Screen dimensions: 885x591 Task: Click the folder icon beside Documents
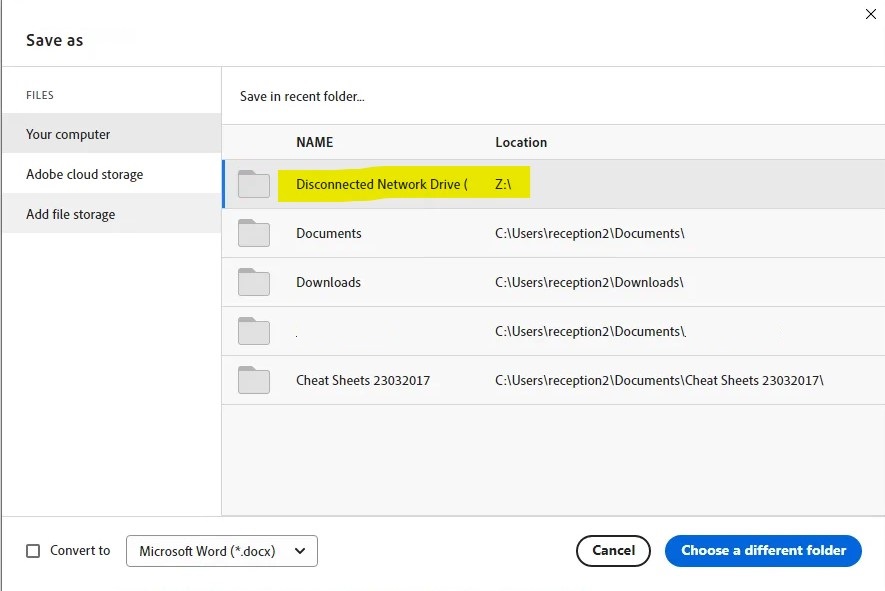tap(253, 233)
